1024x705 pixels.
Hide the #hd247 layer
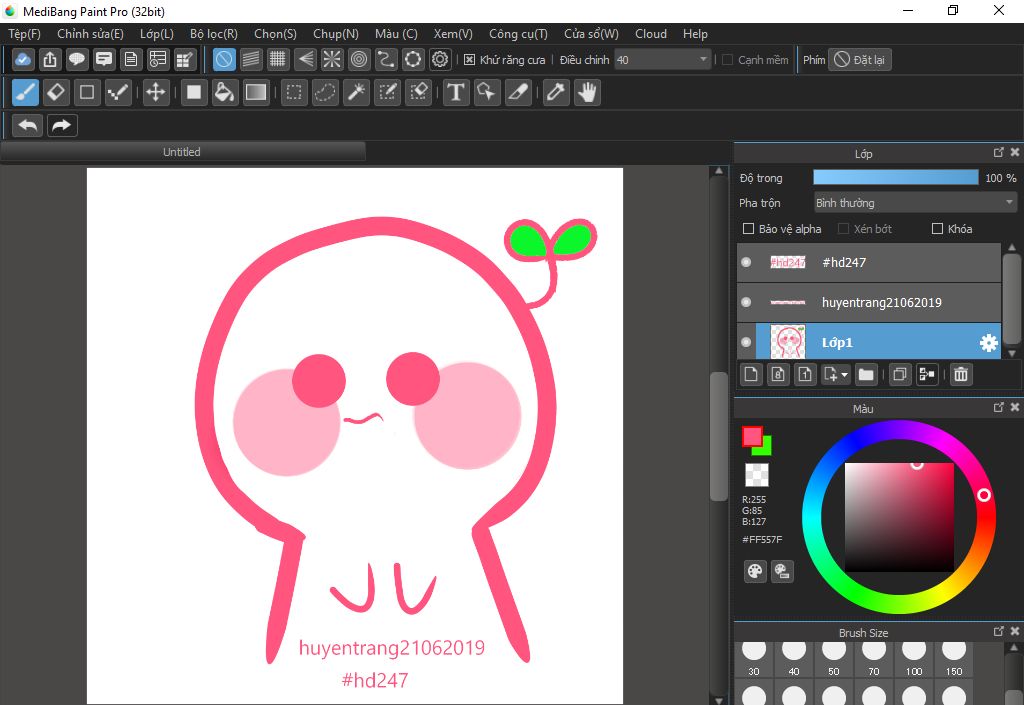point(746,262)
